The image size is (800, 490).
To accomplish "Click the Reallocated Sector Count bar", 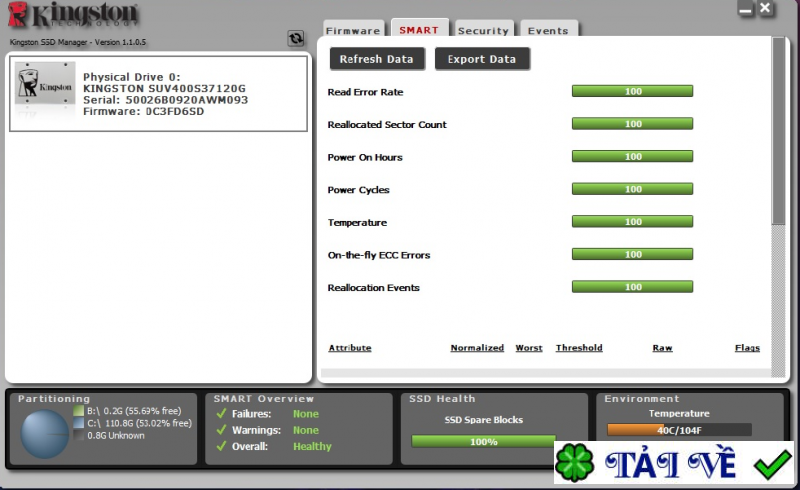I will click(x=633, y=124).
